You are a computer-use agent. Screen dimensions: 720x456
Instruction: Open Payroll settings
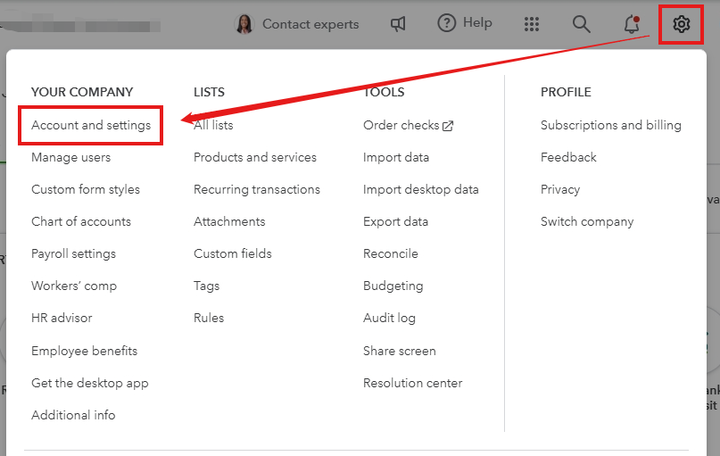[x=74, y=253]
